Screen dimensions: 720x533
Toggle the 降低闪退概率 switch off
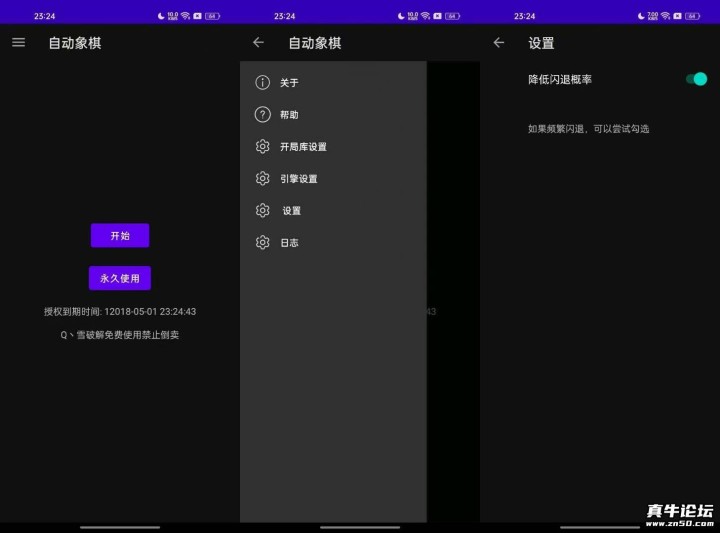696,79
